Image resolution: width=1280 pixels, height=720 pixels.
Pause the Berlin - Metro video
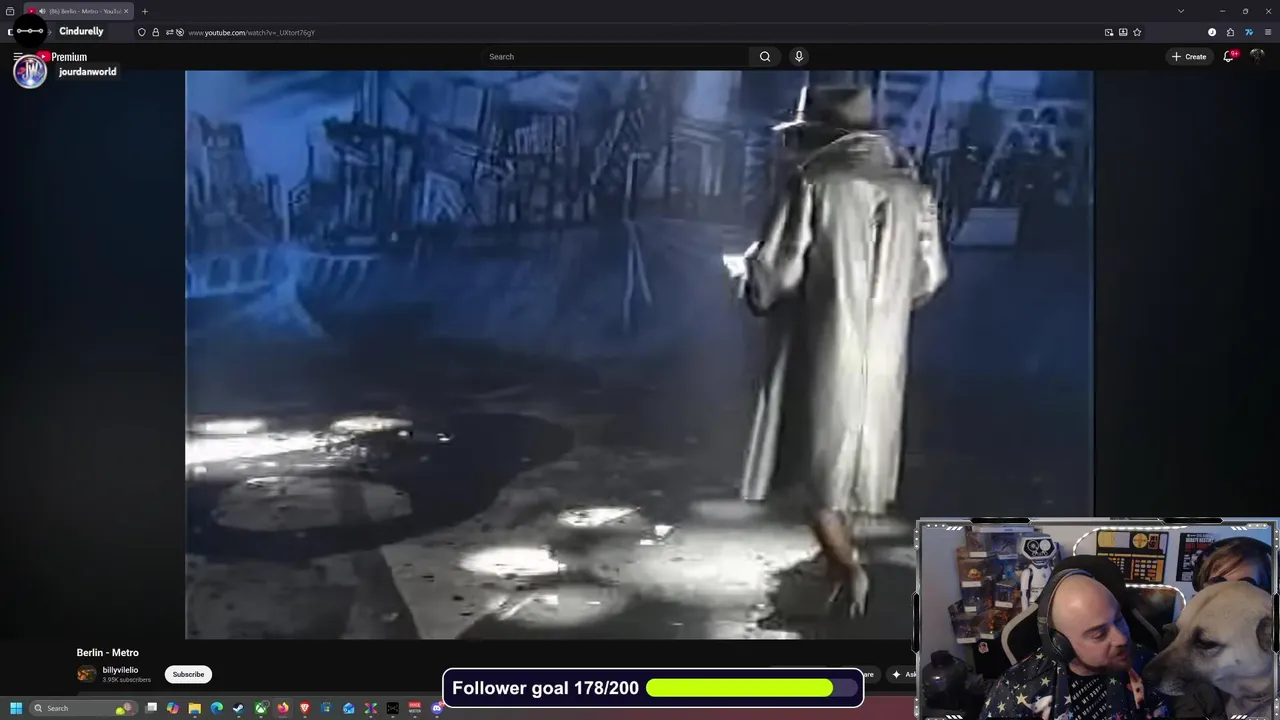coord(639,354)
